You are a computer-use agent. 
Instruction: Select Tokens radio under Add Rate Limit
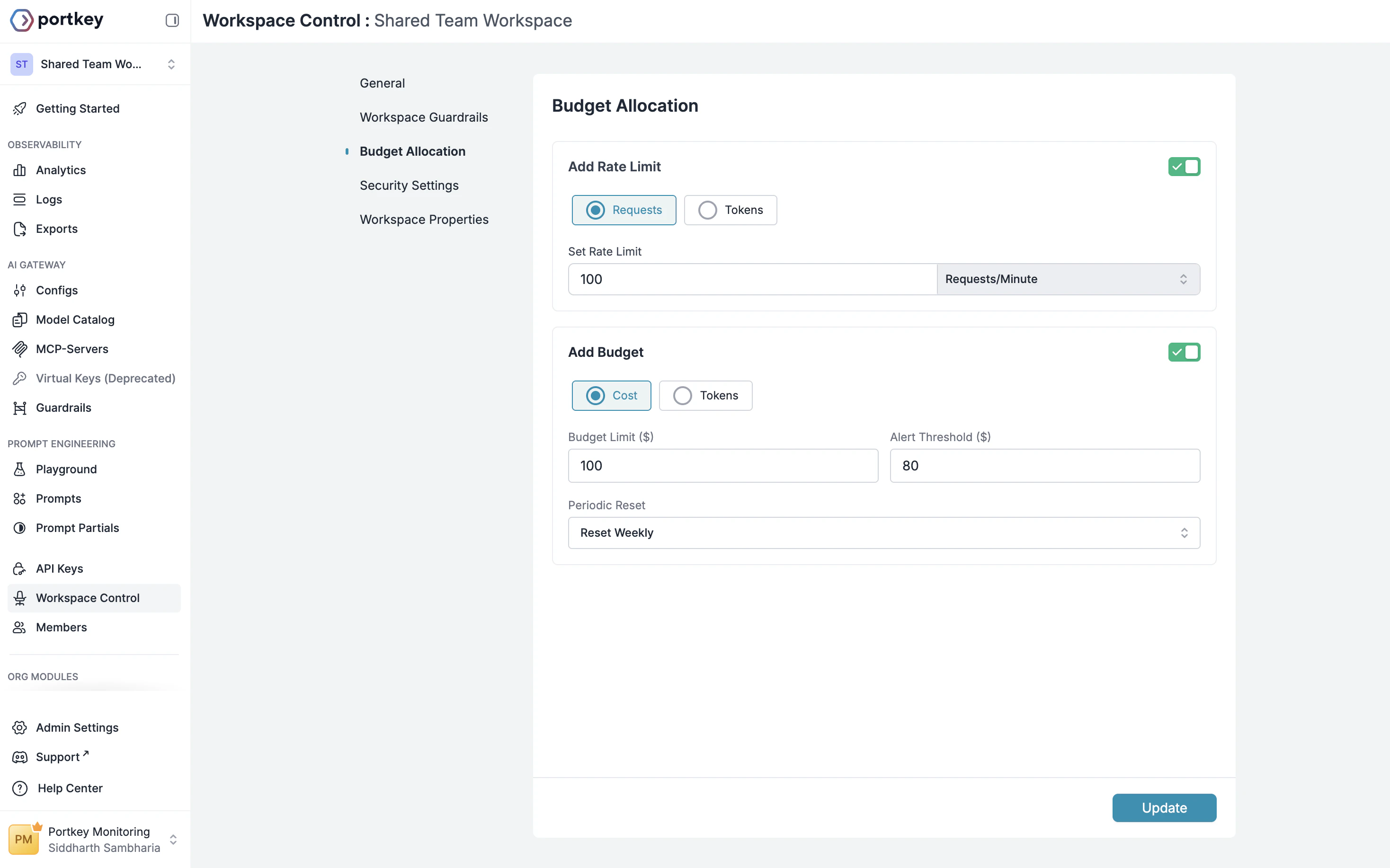[x=707, y=210]
